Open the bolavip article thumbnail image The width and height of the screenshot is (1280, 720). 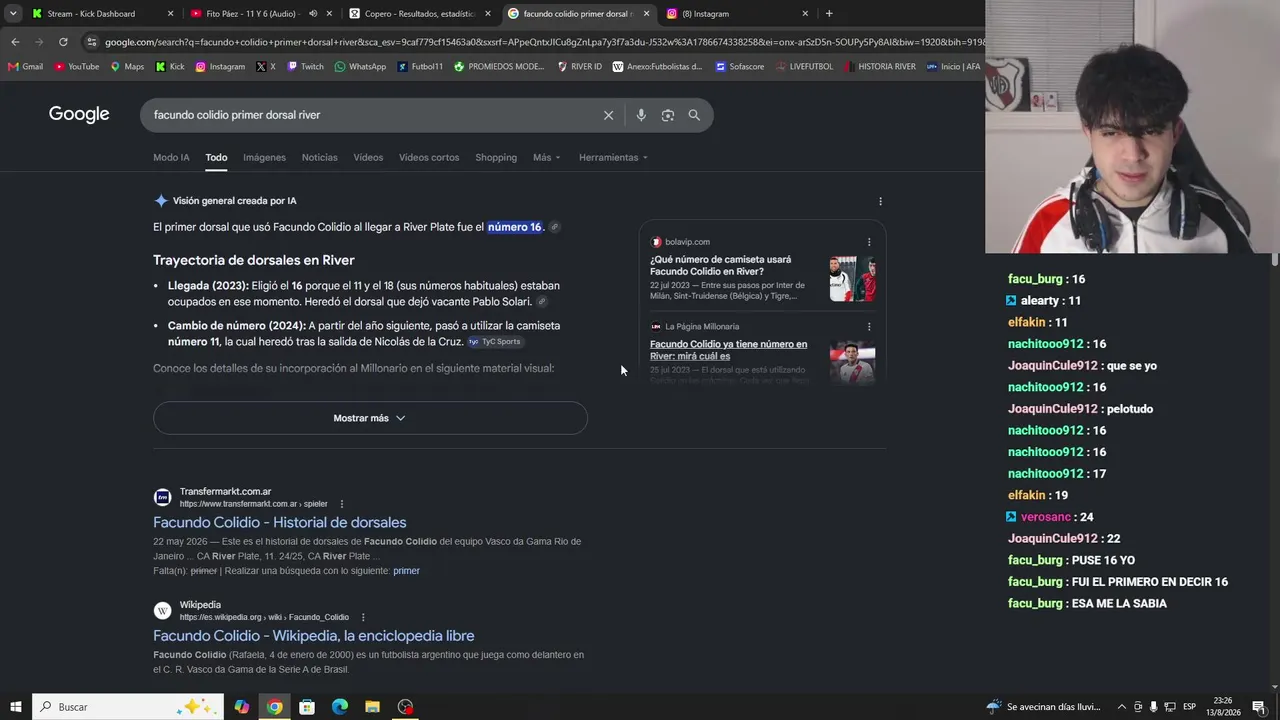[852, 279]
